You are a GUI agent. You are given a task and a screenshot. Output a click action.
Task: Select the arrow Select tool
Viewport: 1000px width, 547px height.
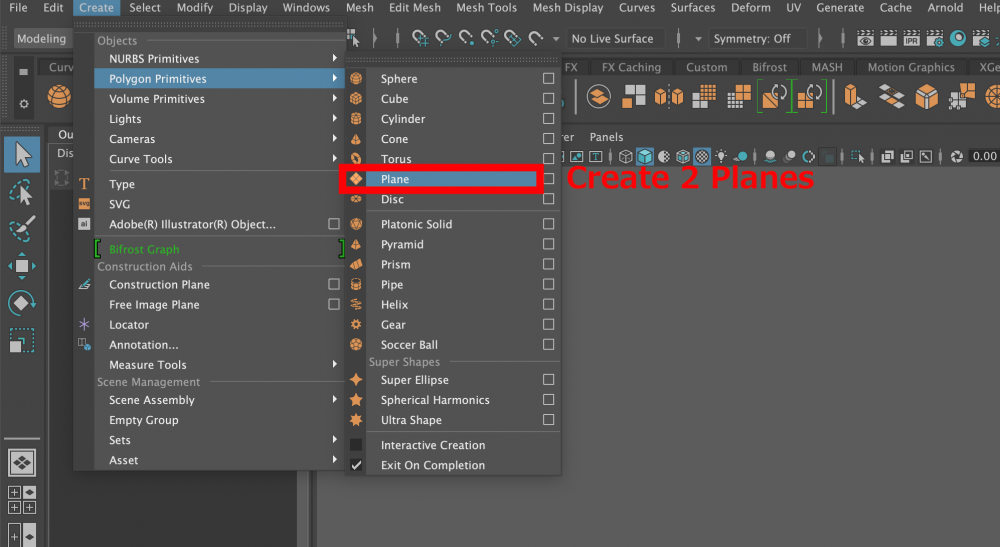coord(22,155)
